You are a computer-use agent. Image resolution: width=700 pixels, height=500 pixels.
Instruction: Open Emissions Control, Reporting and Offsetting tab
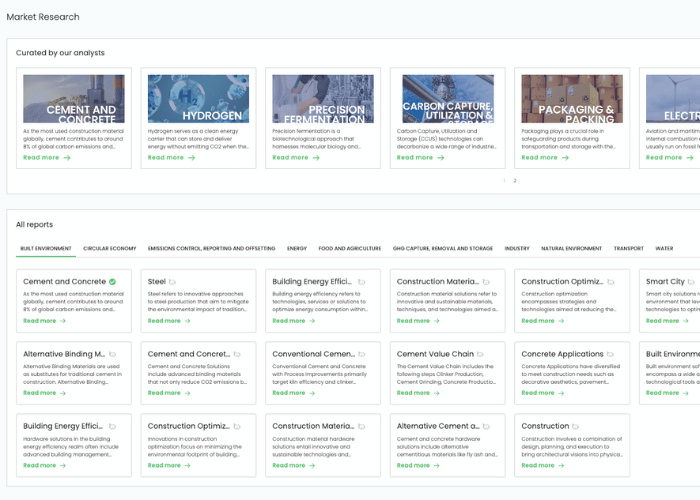pos(212,248)
